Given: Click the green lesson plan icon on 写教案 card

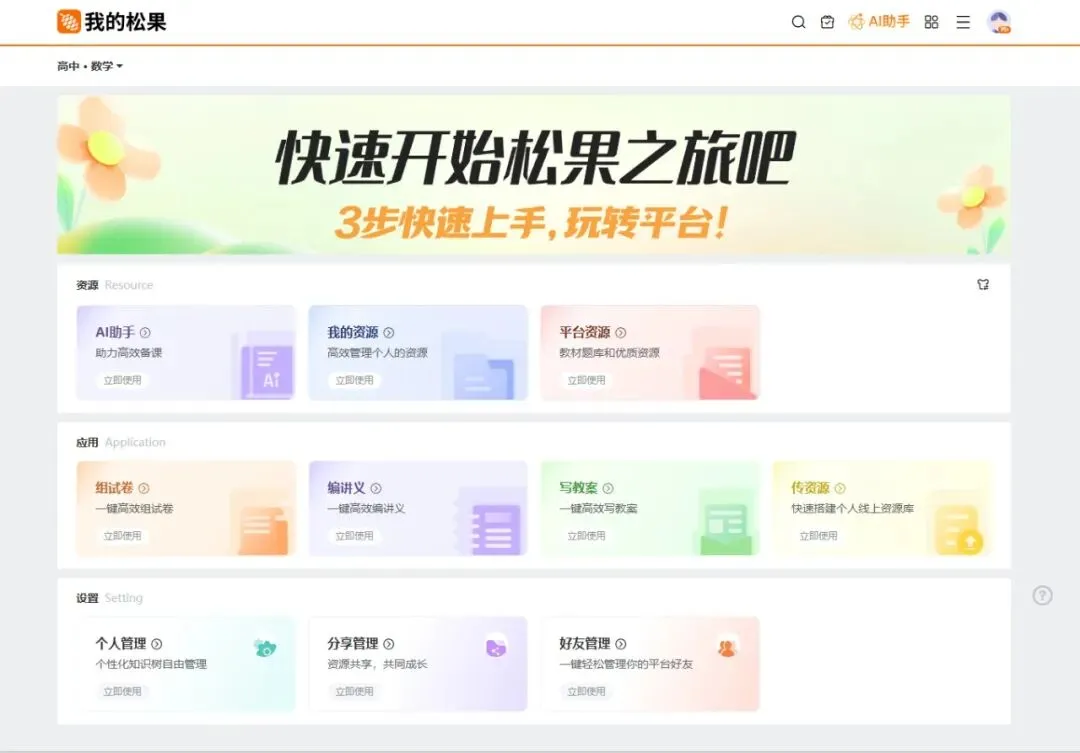Looking at the screenshot, I should [725, 529].
